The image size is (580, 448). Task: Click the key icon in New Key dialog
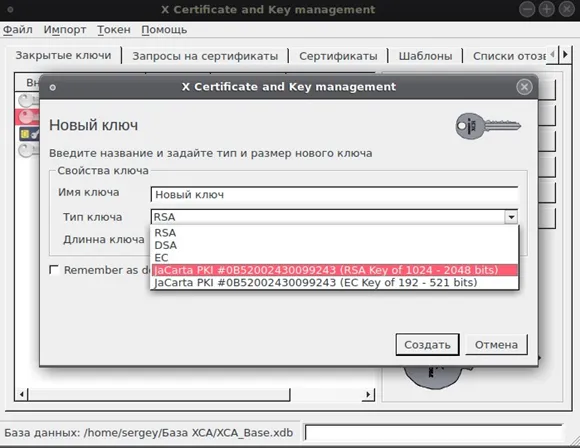click(488, 126)
